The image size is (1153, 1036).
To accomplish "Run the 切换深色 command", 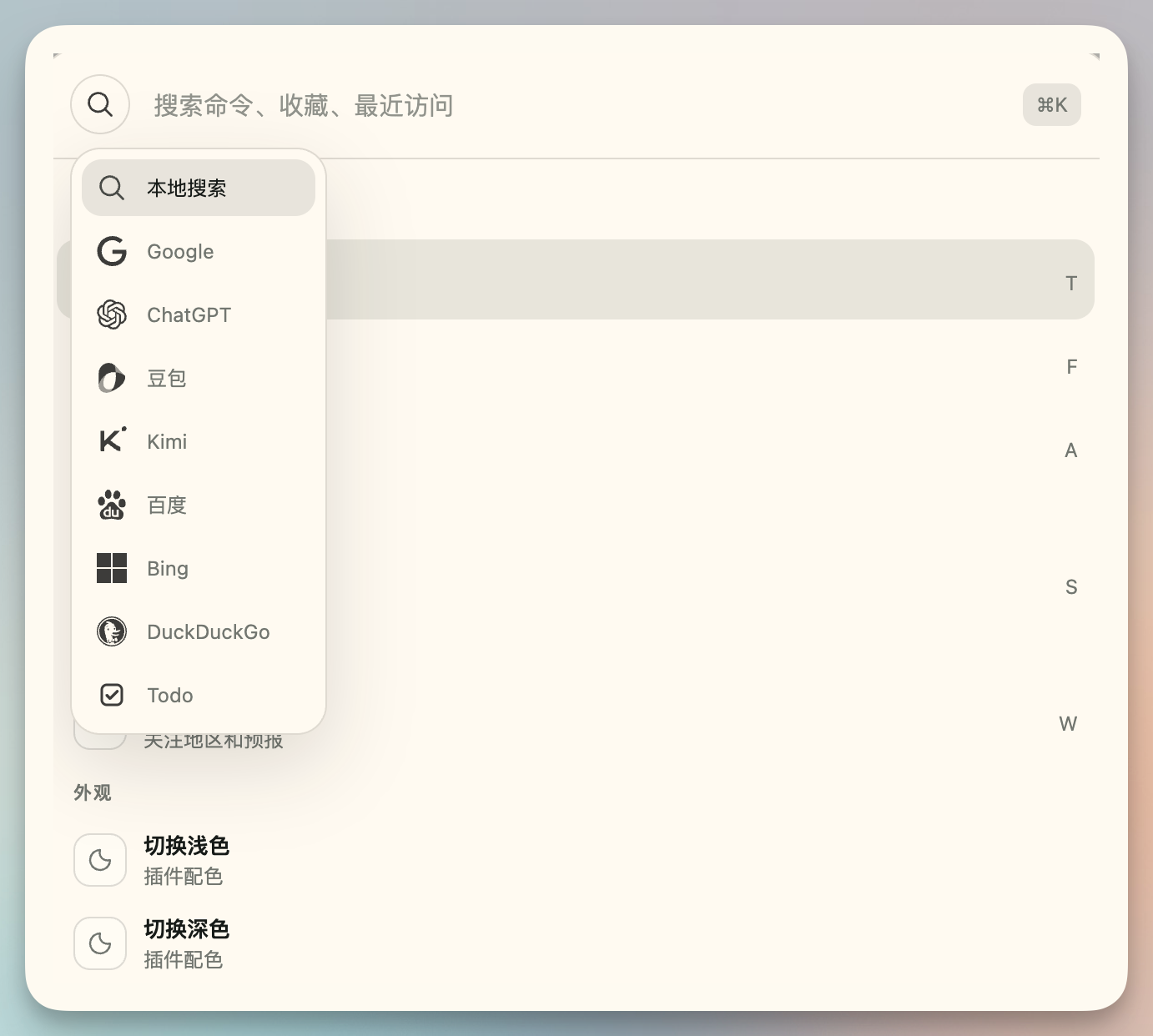I will click(576, 943).
